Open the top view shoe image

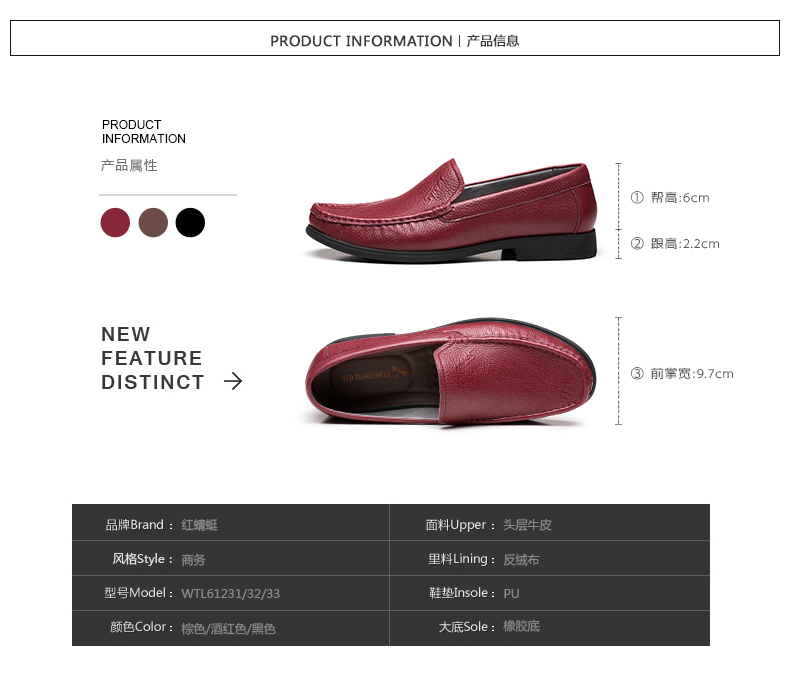pos(450,372)
